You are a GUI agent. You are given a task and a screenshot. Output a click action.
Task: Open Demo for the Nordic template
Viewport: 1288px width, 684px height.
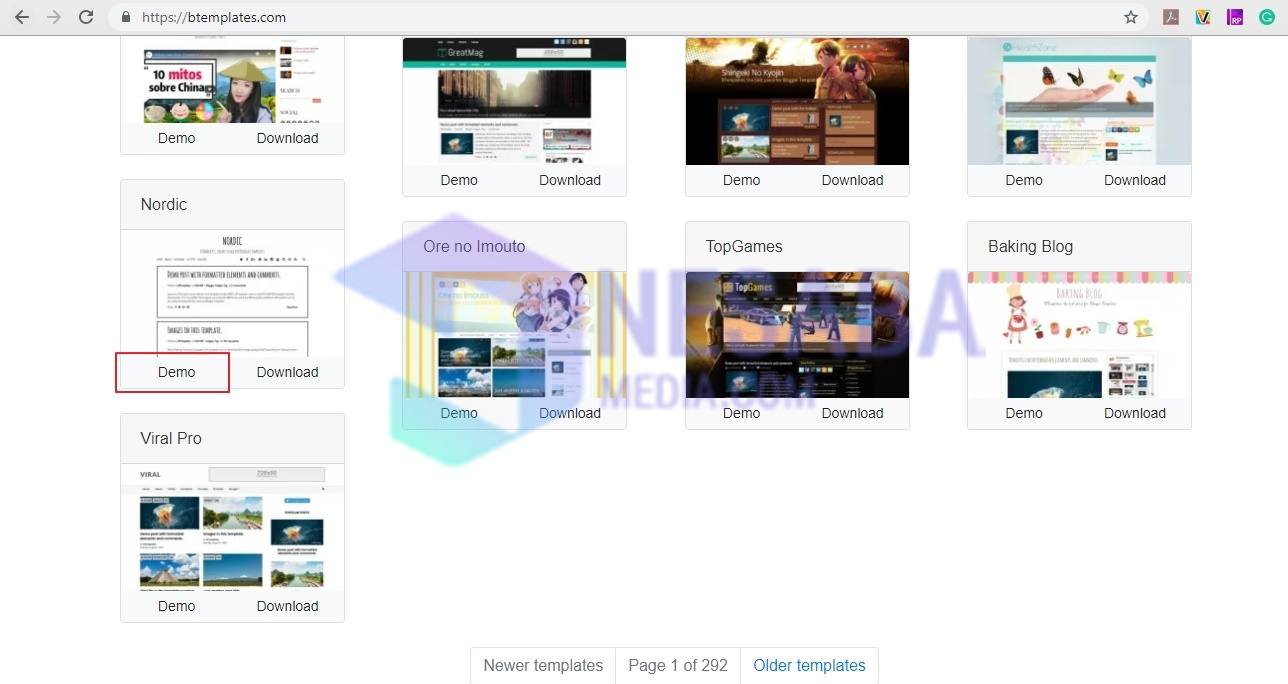tap(176, 372)
